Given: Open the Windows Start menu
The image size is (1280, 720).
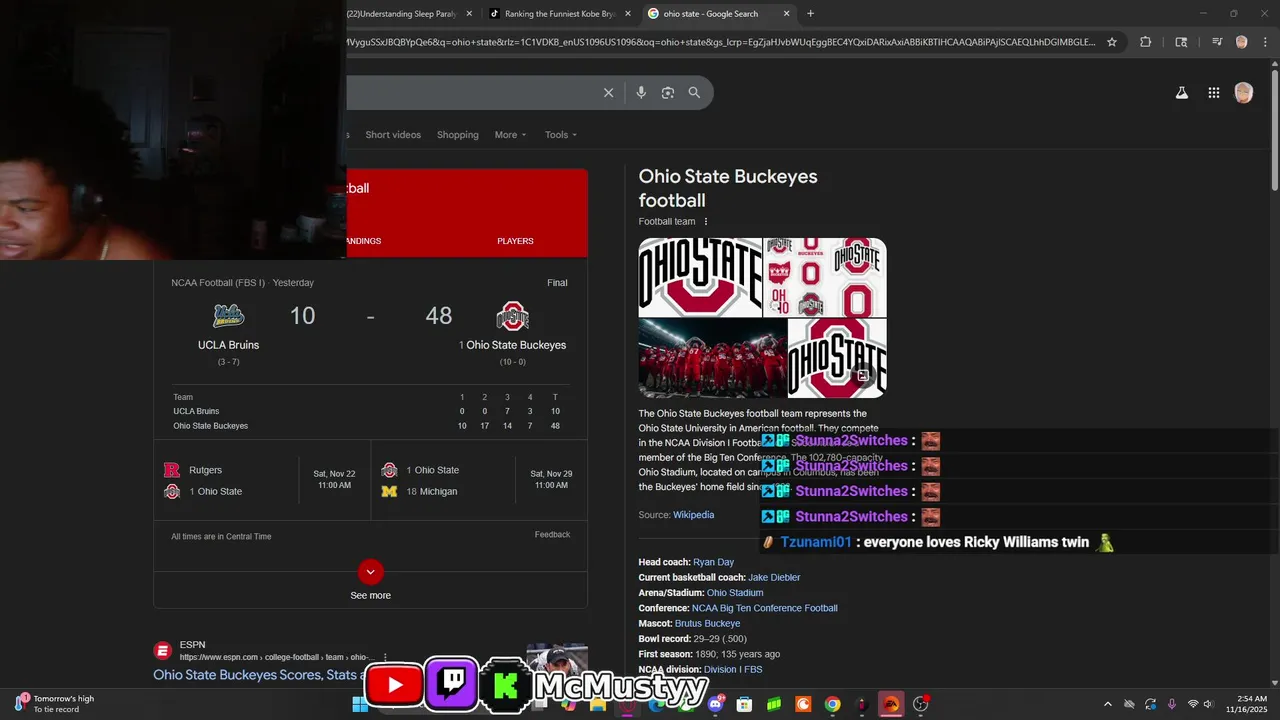Looking at the screenshot, I should point(360,704).
